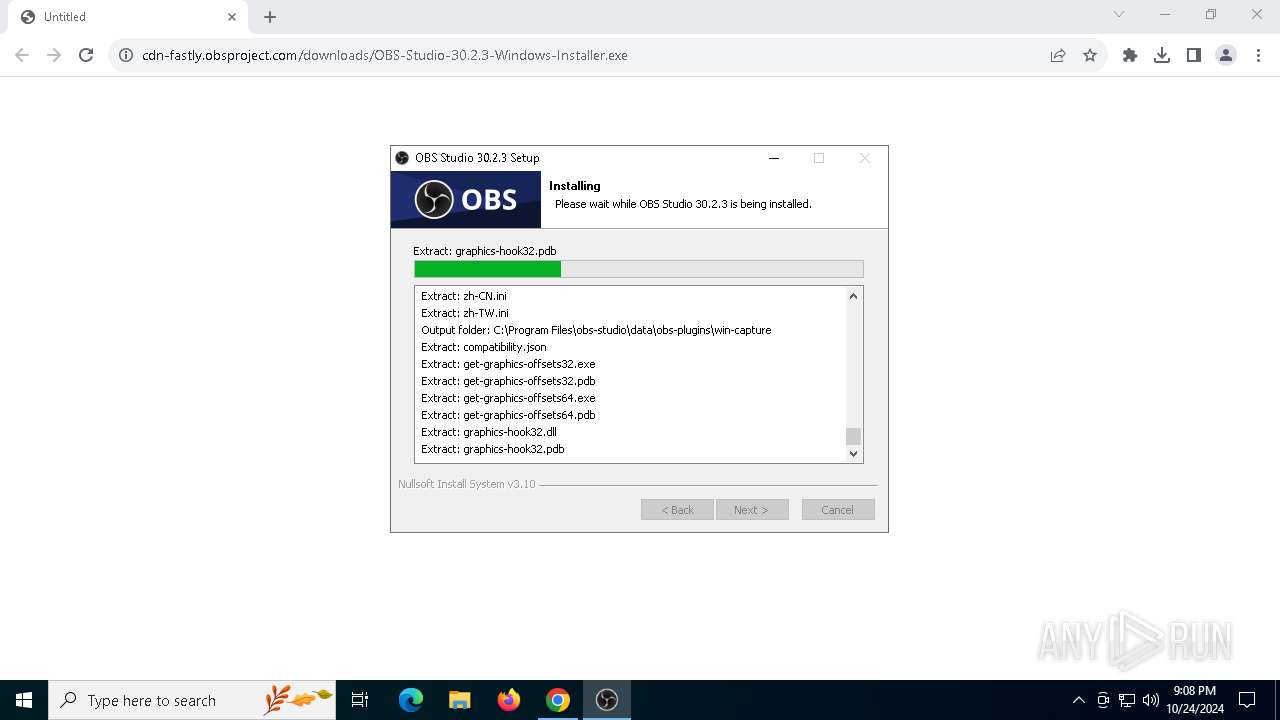Select log line 'Extract: zh-CN.ini'

coord(464,296)
